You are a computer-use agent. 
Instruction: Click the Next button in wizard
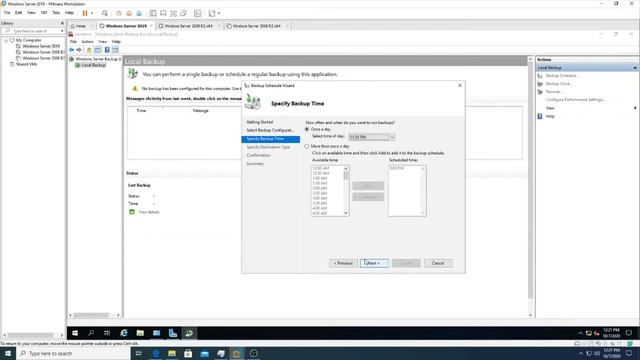[x=374, y=263]
